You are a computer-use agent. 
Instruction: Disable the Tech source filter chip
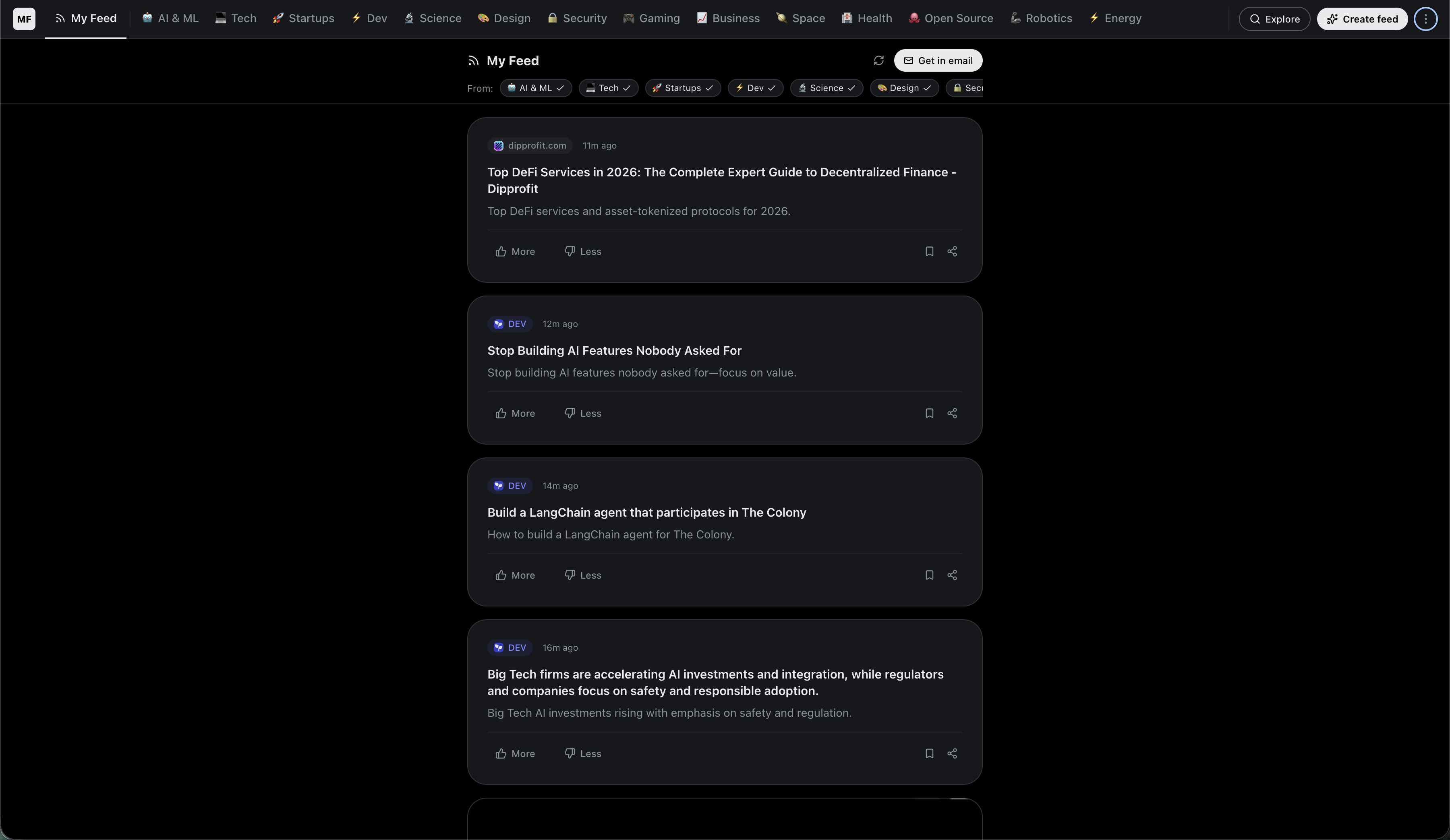608,88
